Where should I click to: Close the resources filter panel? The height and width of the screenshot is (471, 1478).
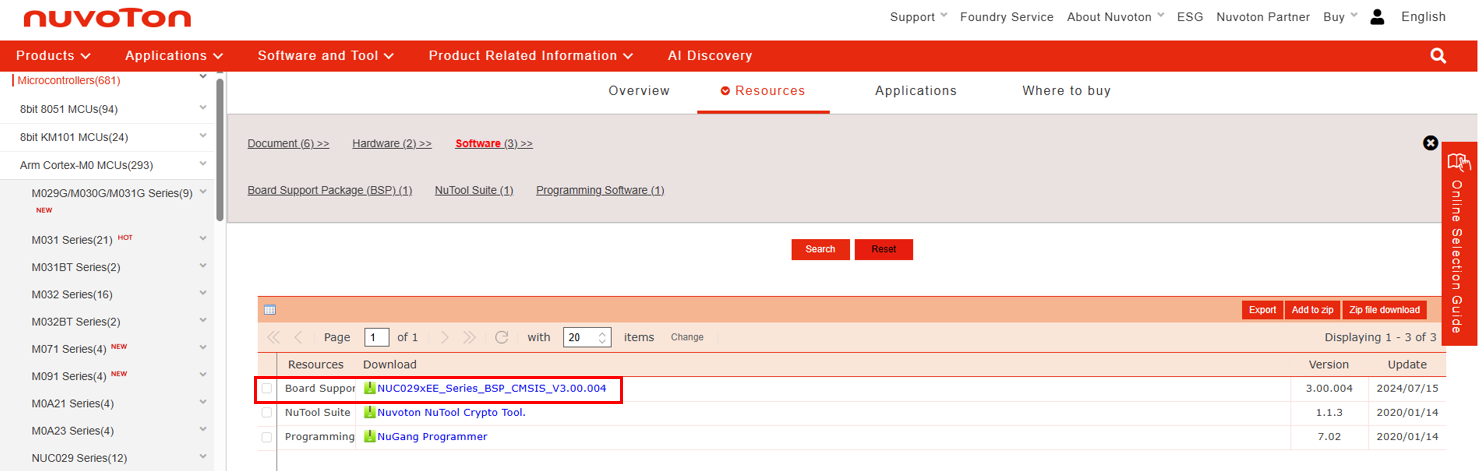[x=1430, y=143]
